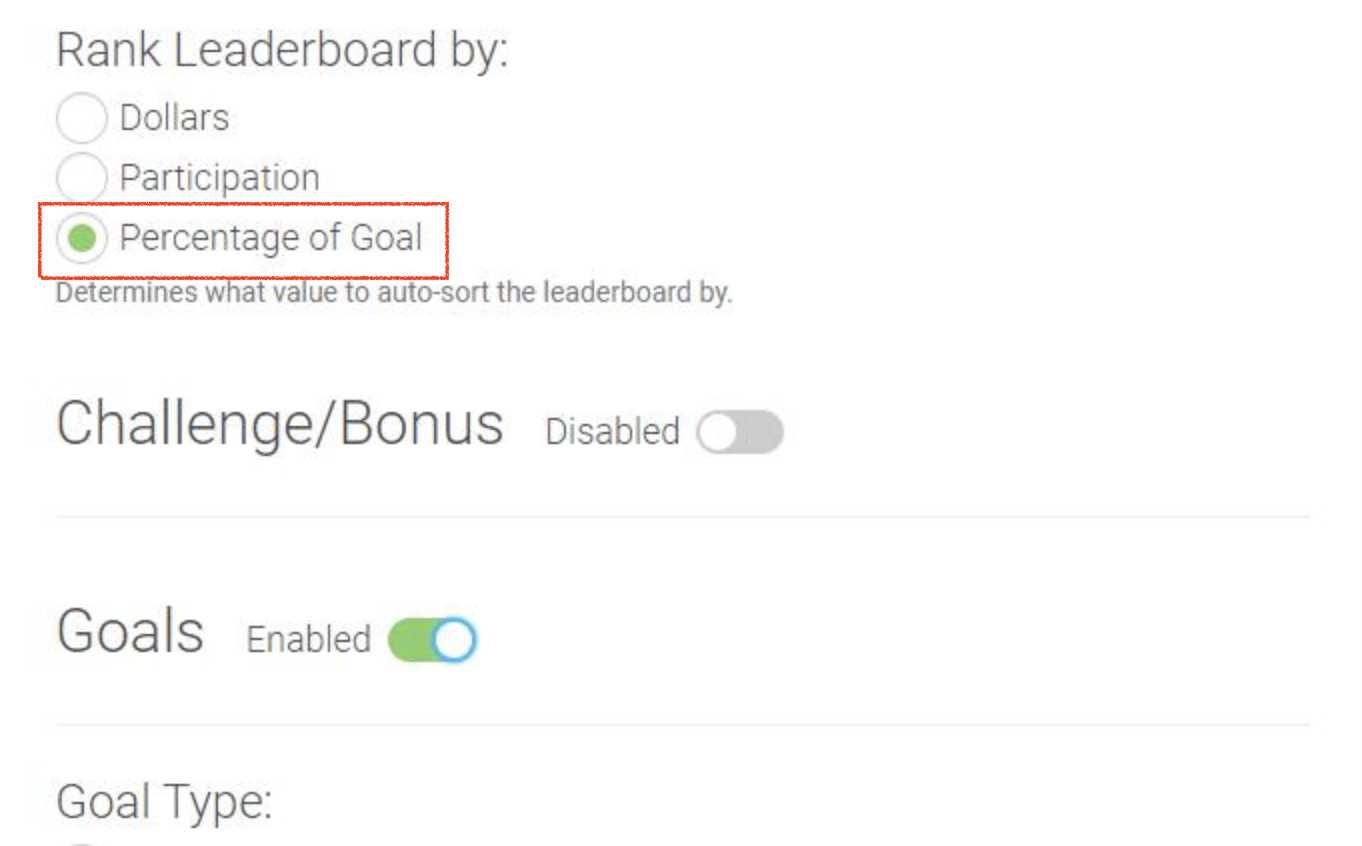Click the Percentage of Goal radio circle

(x=81, y=239)
